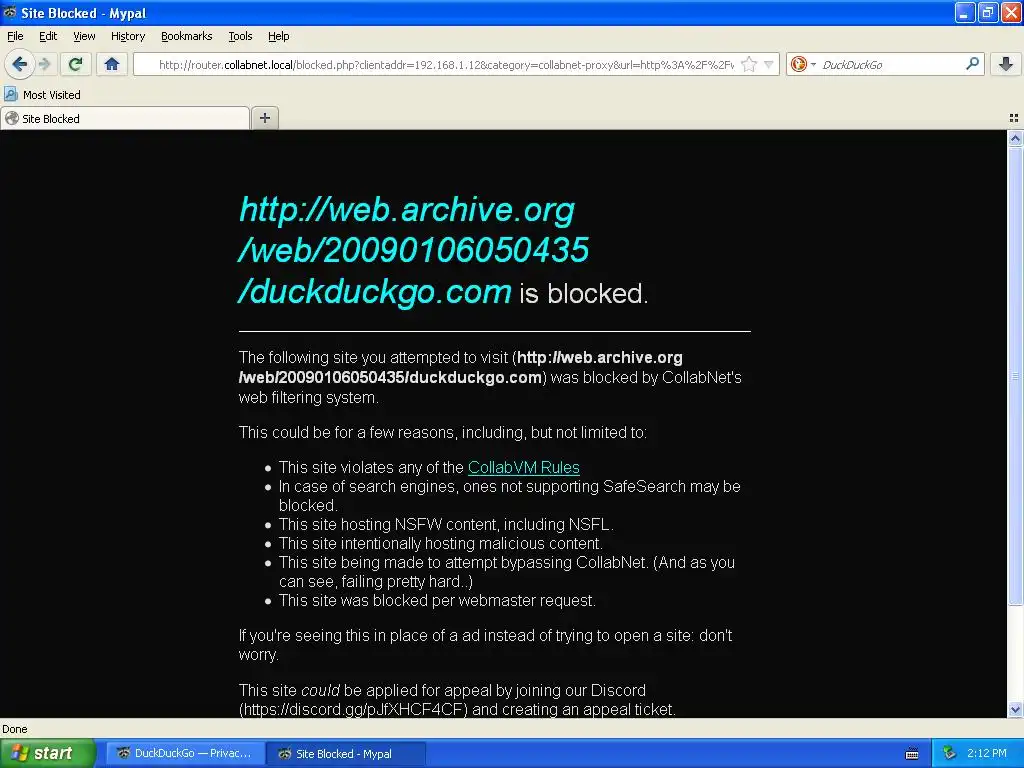Open the Windows Start button
The width and height of the screenshot is (1024, 768).
(47, 753)
